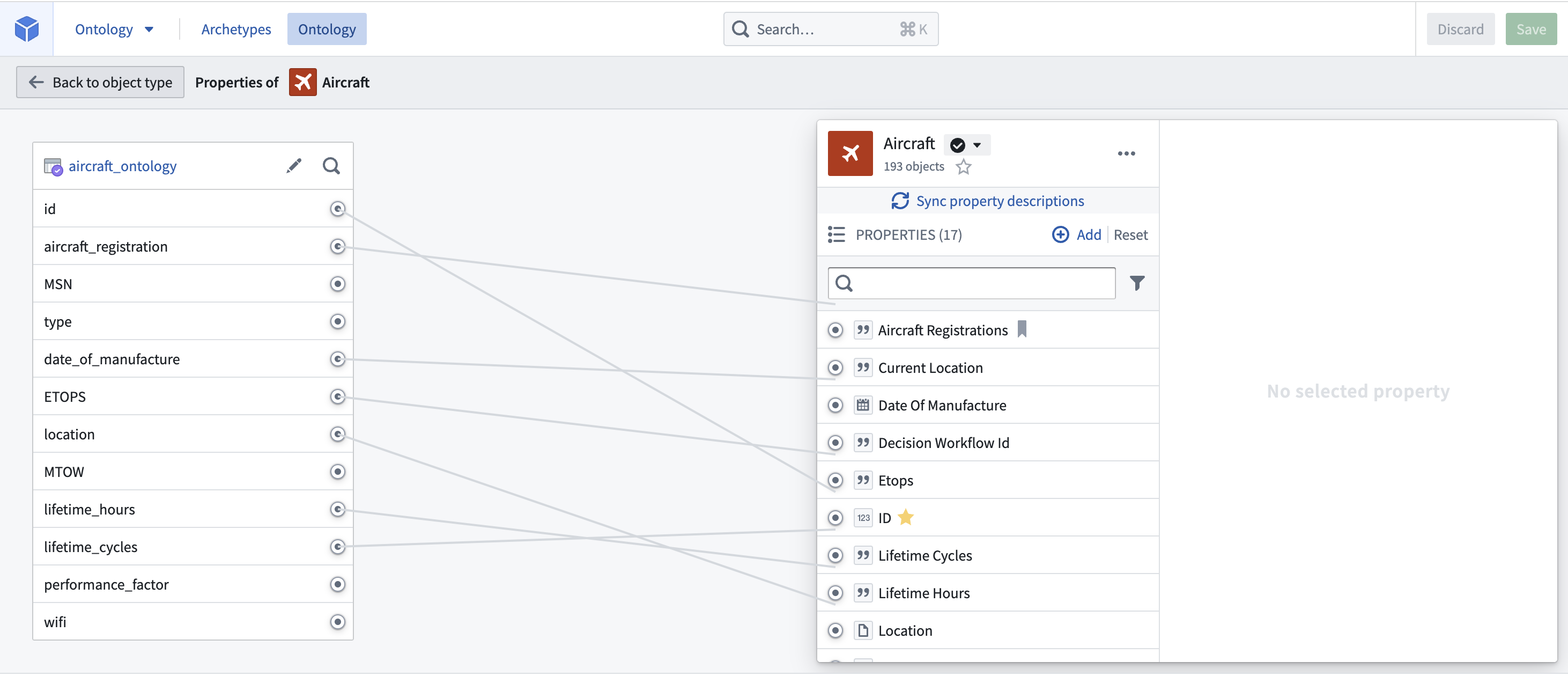Select the Current Location property radio
Screen dimensions: 1568x676
pos(835,368)
